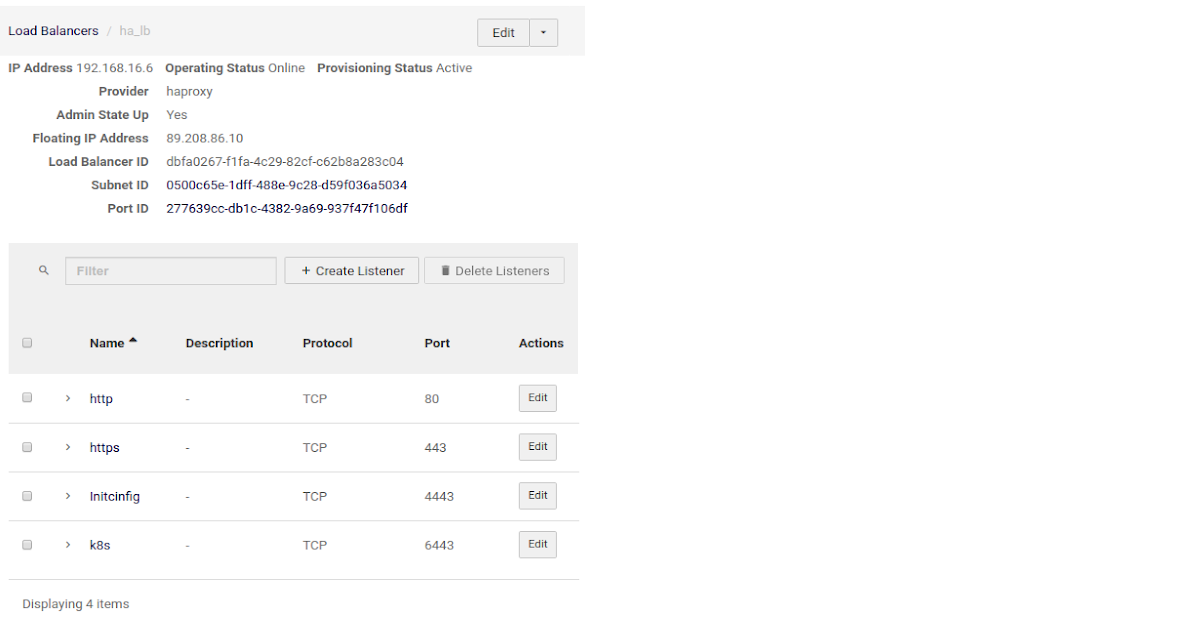Click the Create Listener button
The image size is (1200, 621).
352,271
